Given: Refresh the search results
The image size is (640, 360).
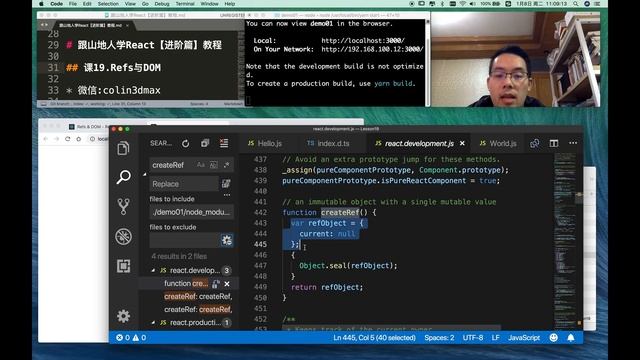Looking at the screenshot, I should pyautogui.click(x=185, y=143).
